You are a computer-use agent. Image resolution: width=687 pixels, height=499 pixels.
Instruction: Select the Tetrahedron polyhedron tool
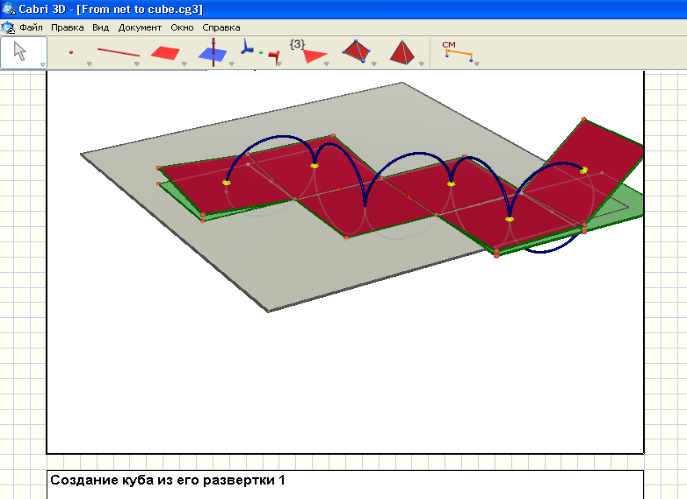click(355, 51)
